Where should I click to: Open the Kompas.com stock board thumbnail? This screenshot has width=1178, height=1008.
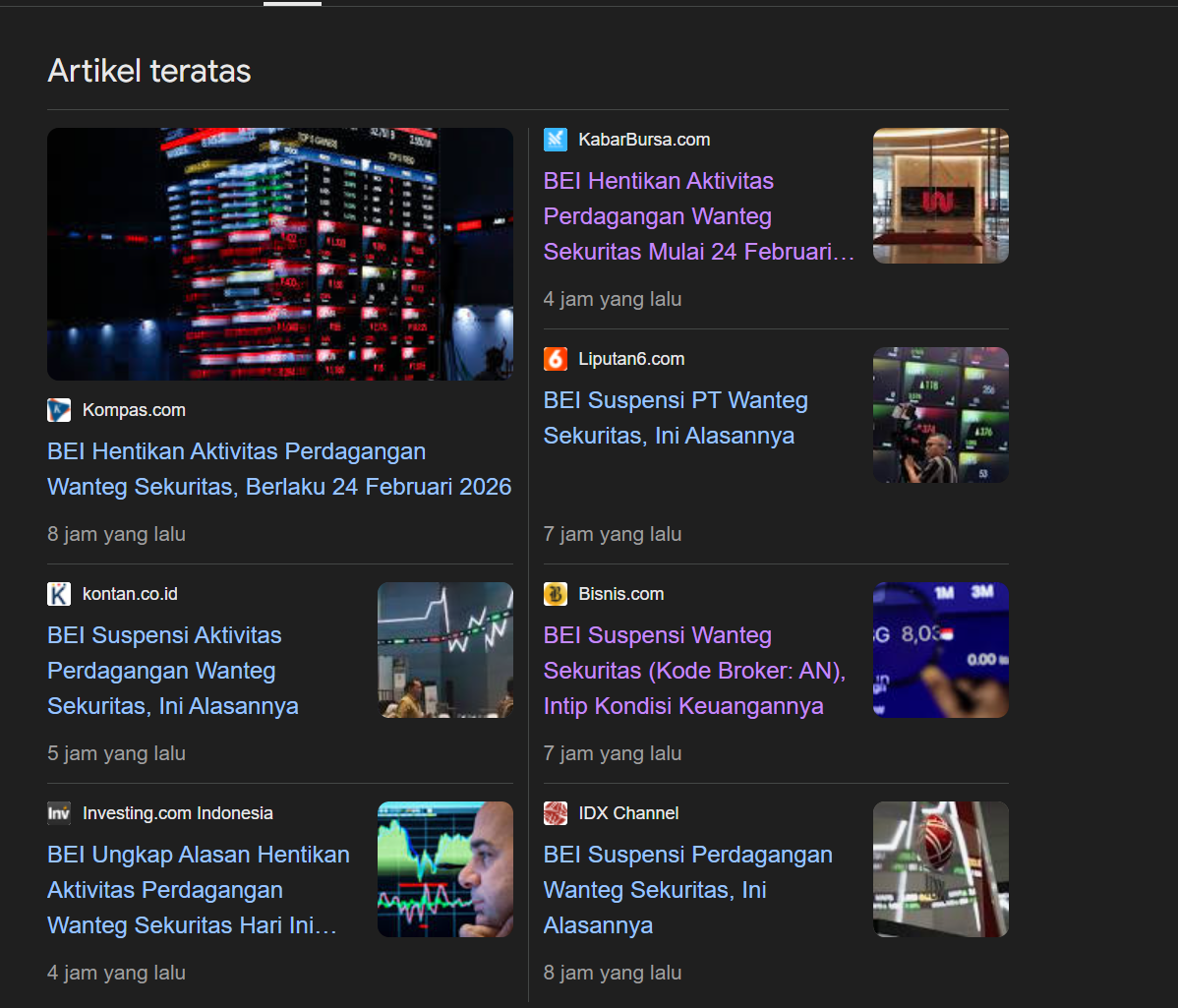click(280, 254)
